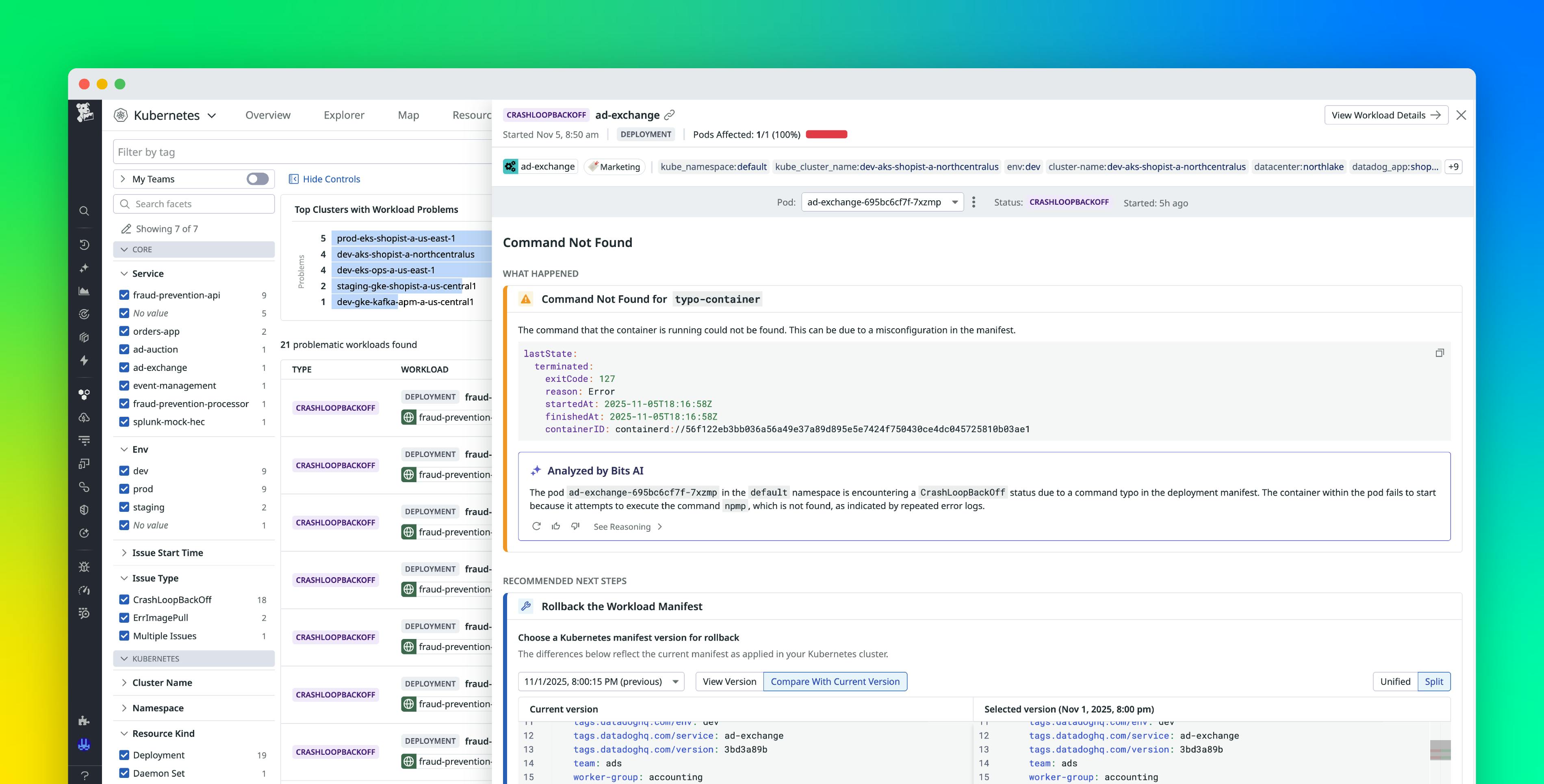The image size is (1544, 784).
Task: Give the Bits AI analysis a thumbs up
Action: click(555, 526)
